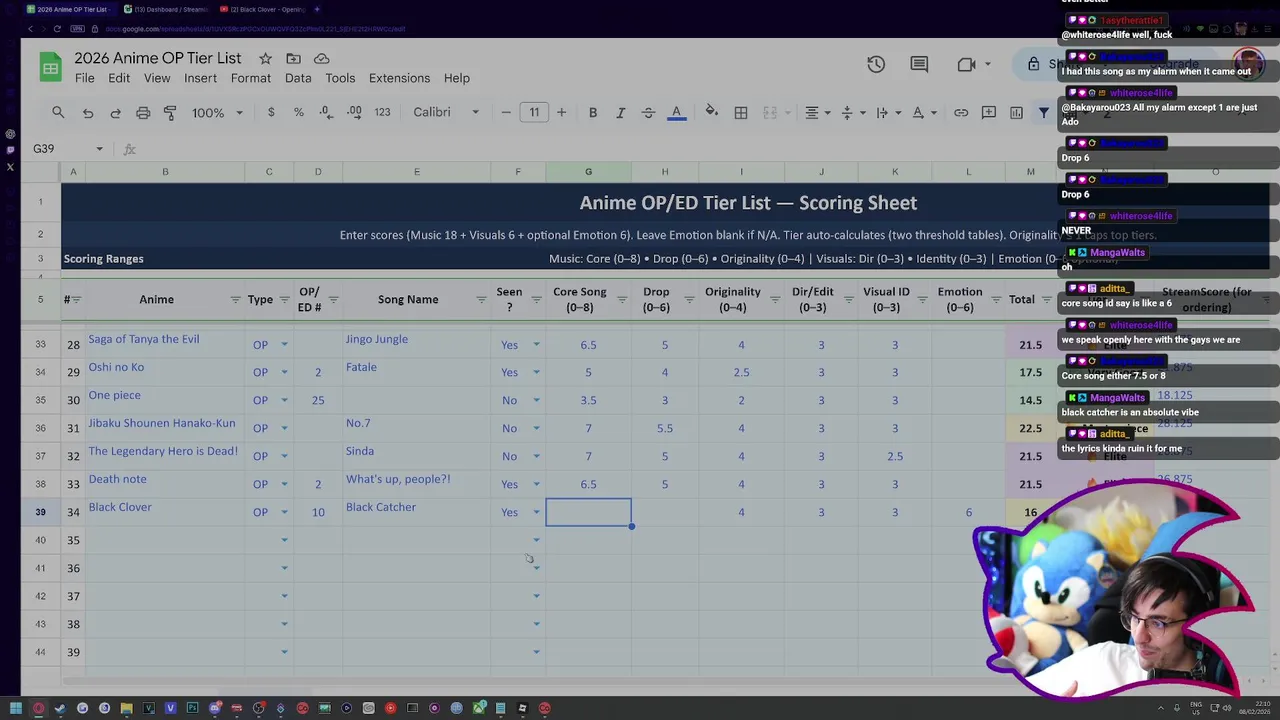The image size is (1280, 720).
Task: Increase decimal places
Action: pos(354,113)
